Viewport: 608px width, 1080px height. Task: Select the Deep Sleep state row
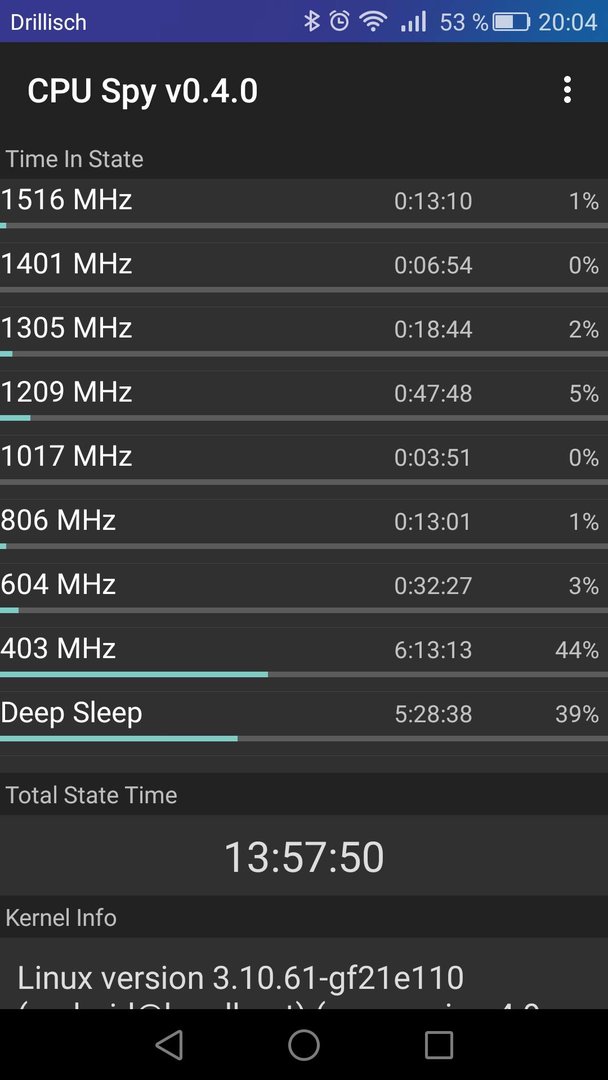(304, 718)
